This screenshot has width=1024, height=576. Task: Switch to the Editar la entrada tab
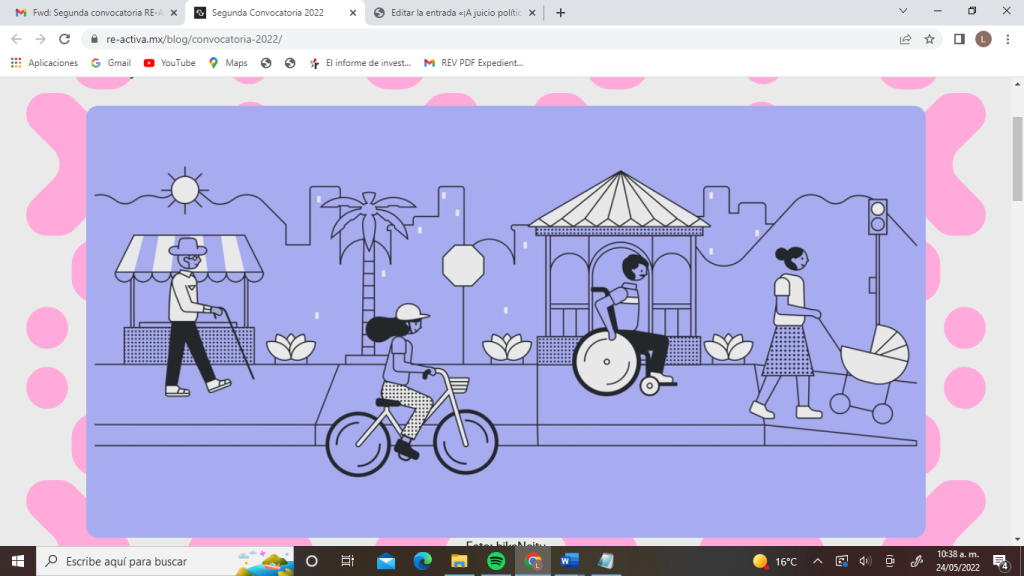pyautogui.click(x=450, y=13)
